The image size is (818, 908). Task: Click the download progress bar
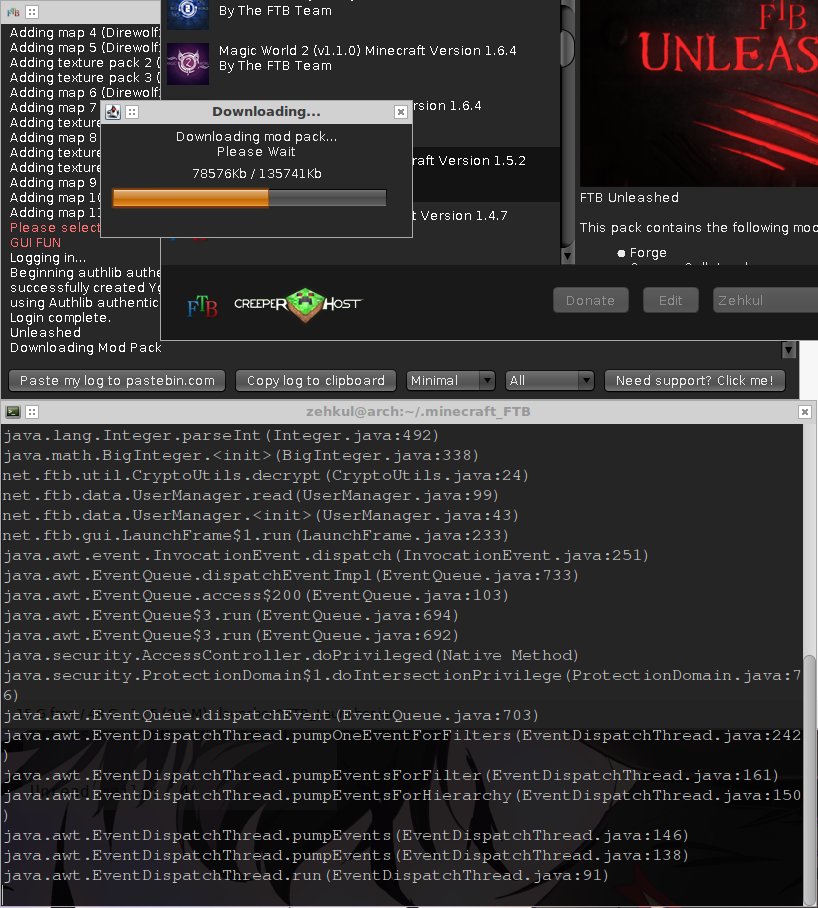click(250, 198)
